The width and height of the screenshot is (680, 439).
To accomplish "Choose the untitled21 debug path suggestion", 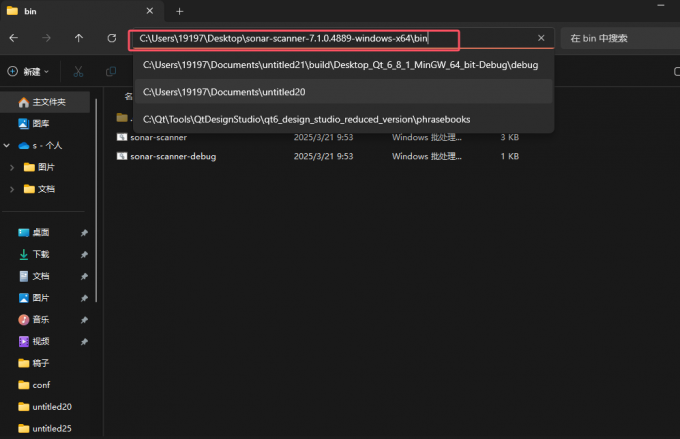I will 343,65.
